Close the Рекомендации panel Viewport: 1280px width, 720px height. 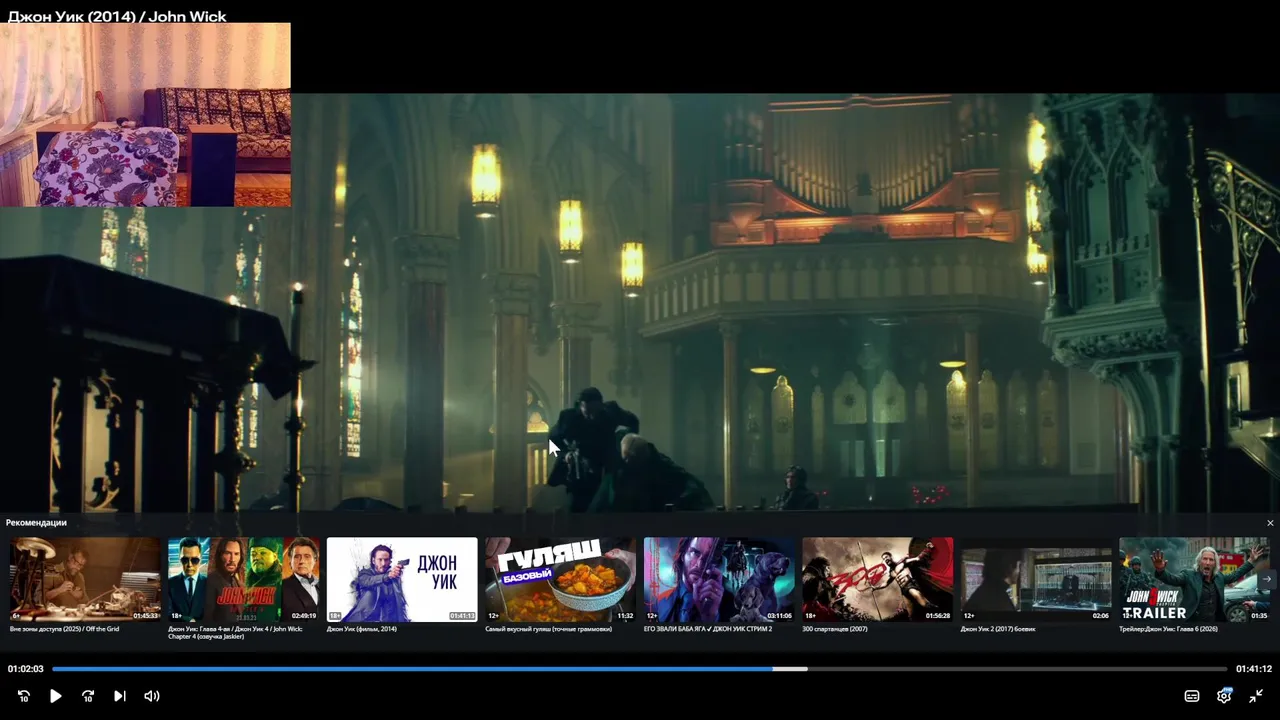(1271, 523)
